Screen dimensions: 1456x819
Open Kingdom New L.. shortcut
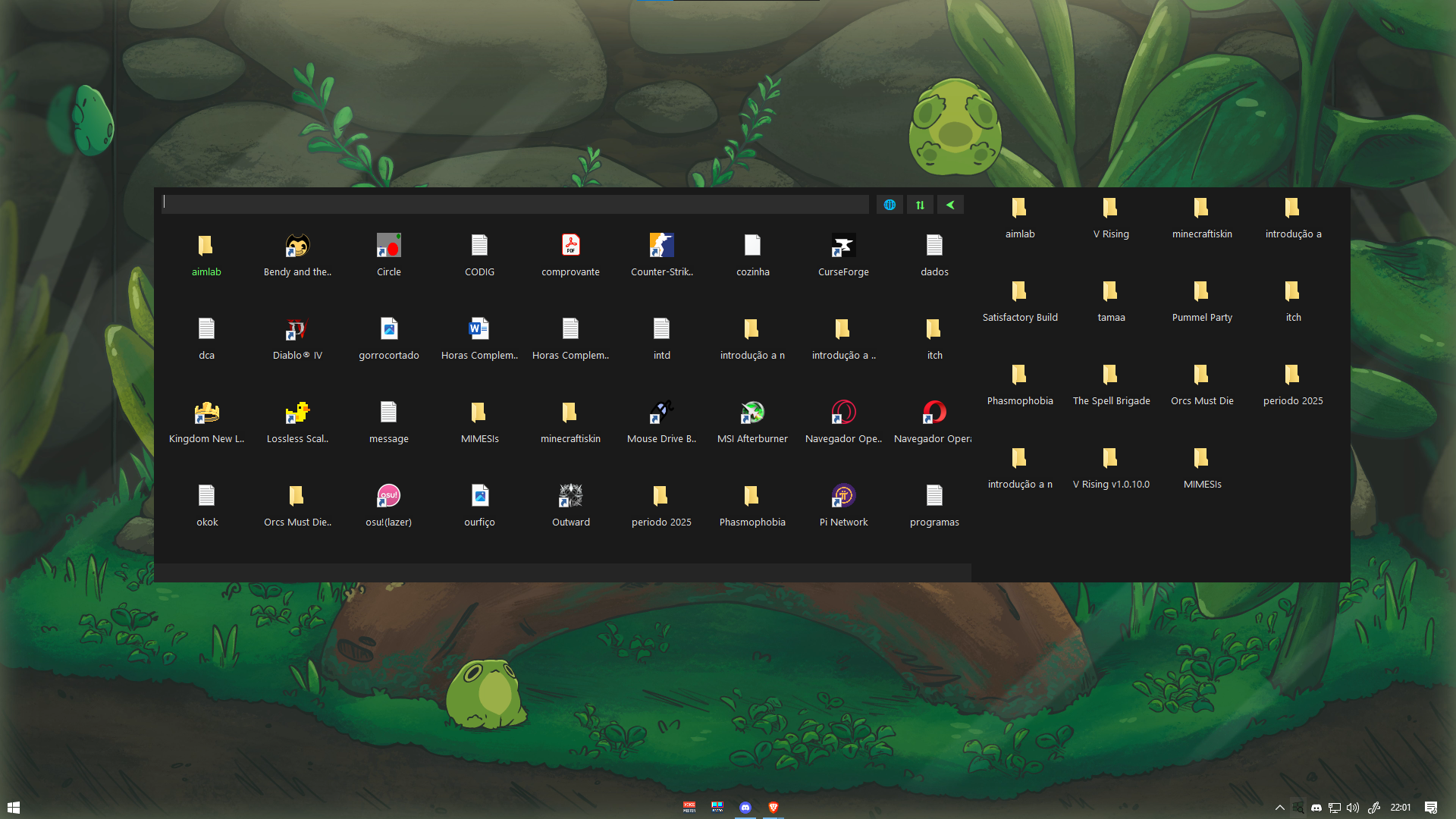(206, 413)
